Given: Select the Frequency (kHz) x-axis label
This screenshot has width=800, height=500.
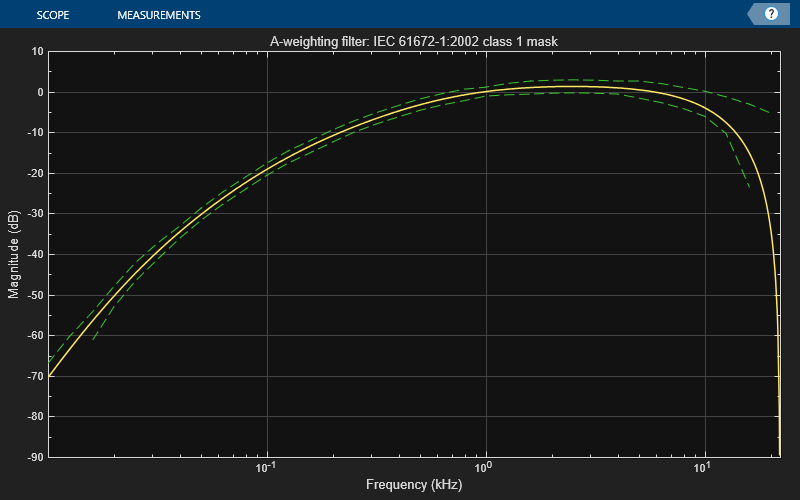Looking at the screenshot, I should [x=414, y=484].
